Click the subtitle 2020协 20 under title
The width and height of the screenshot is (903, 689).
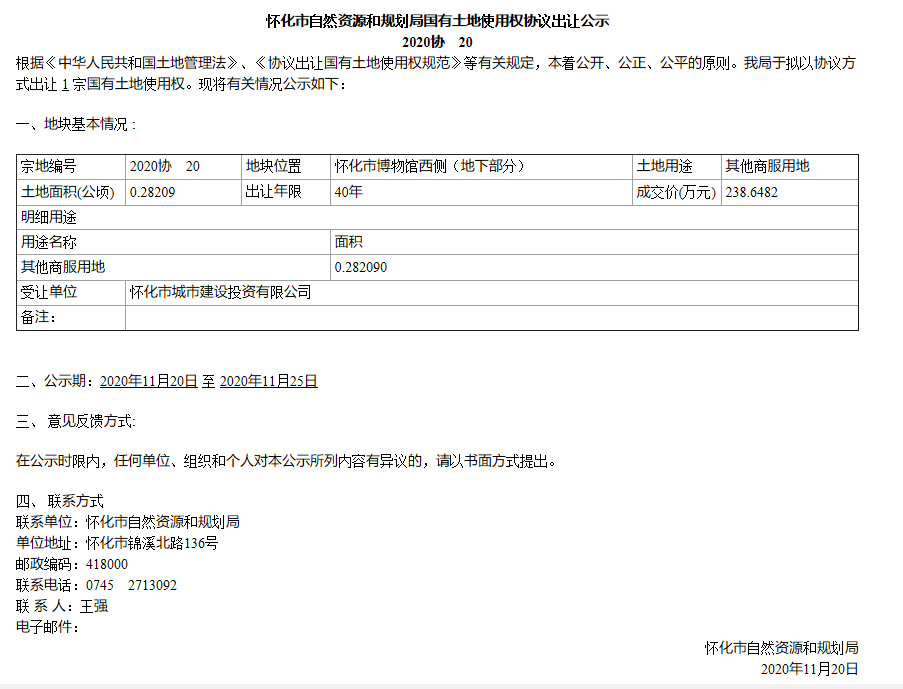click(437, 42)
